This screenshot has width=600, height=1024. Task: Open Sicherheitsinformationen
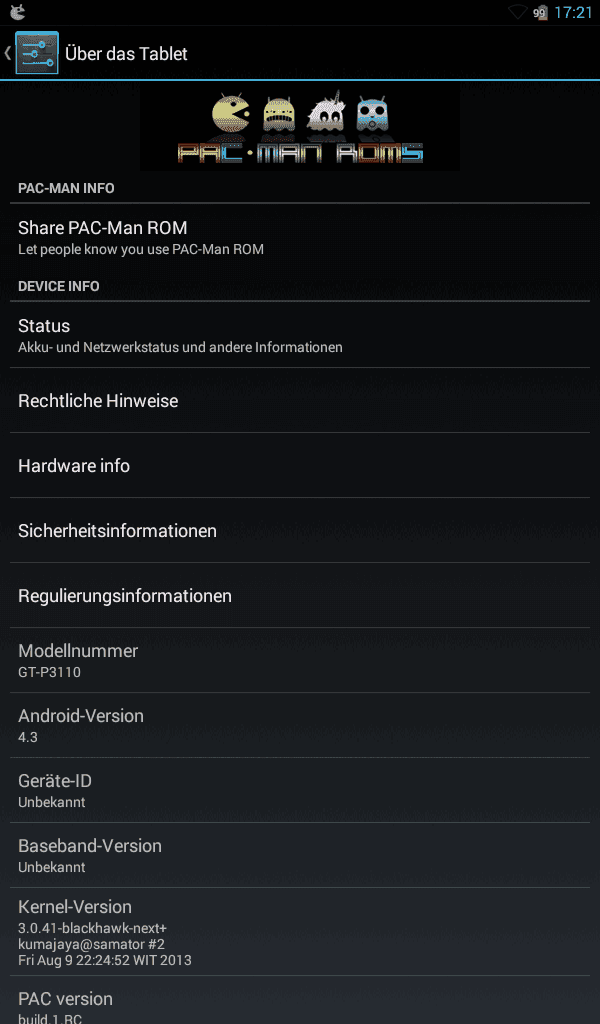tap(300, 530)
